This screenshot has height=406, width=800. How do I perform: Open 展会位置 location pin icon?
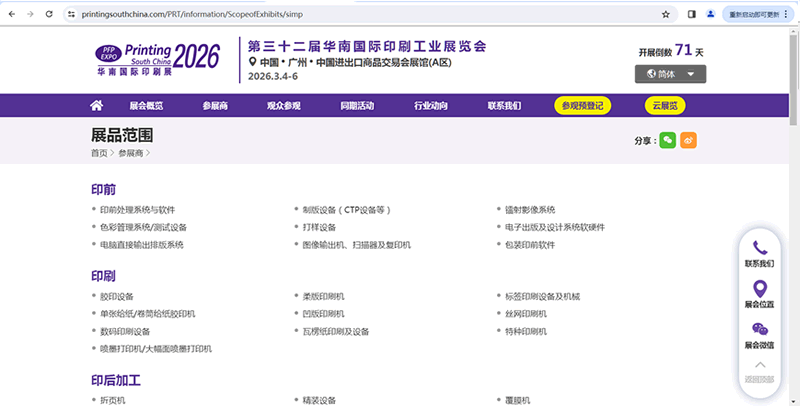(x=759, y=290)
